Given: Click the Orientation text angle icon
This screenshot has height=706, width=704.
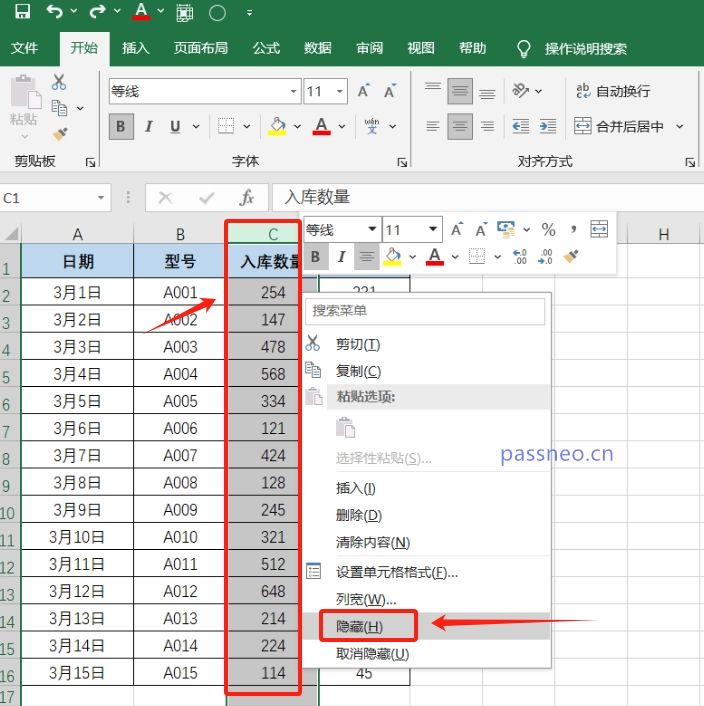Looking at the screenshot, I should tap(520, 91).
